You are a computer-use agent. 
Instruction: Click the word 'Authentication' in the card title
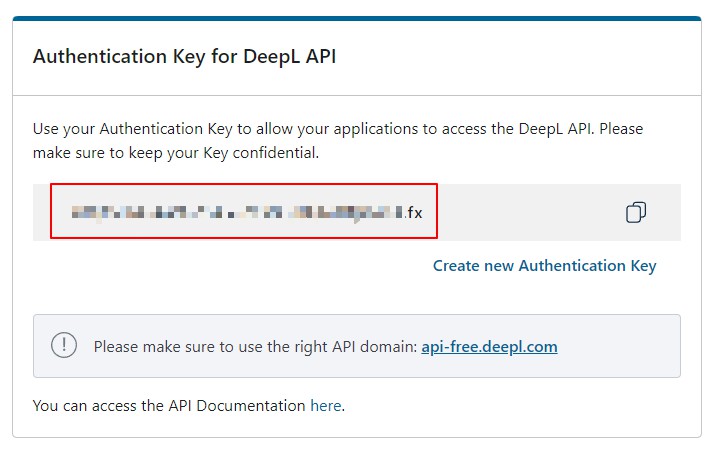tap(100, 57)
